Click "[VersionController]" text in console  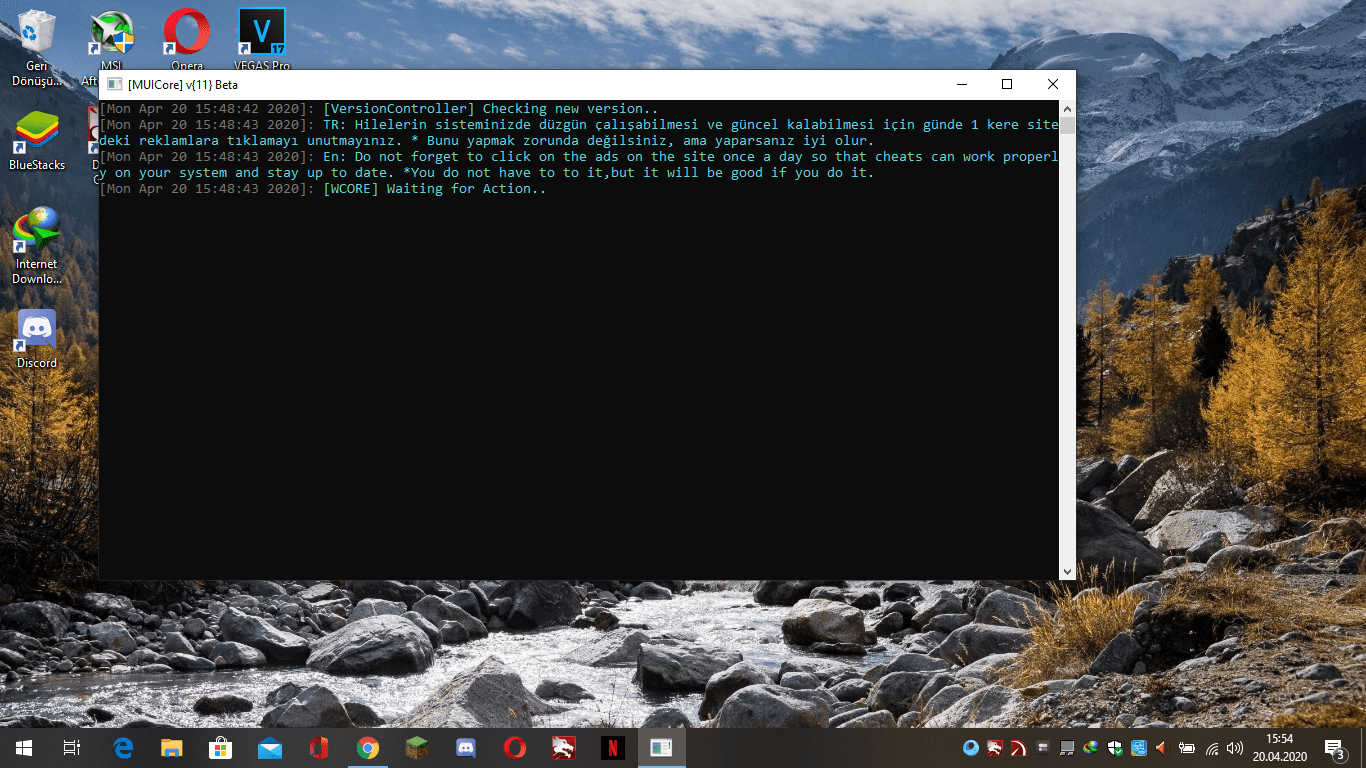[x=399, y=109]
